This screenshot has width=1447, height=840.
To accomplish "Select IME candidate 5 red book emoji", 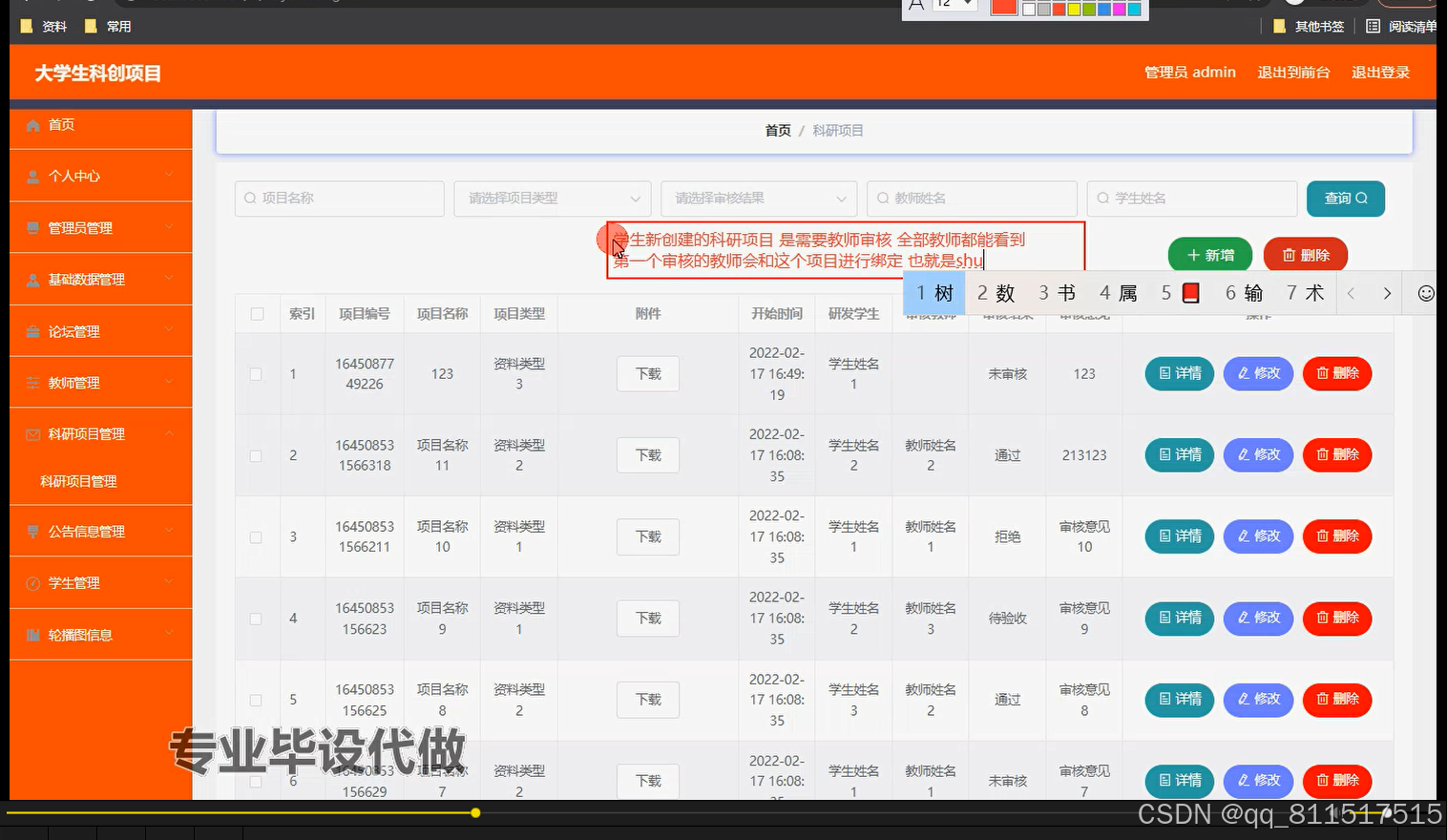I will pyautogui.click(x=1181, y=293).
